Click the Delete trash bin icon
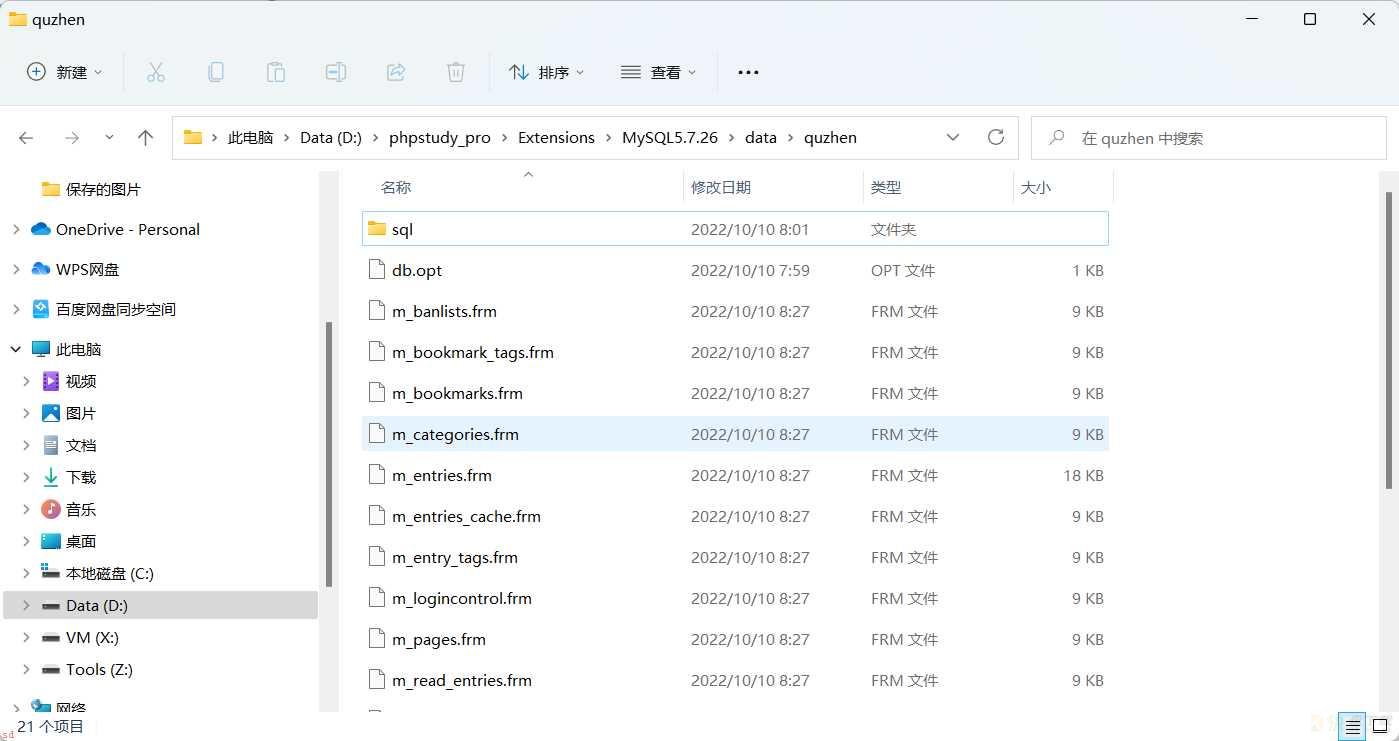This screenshot has width=1399, height=741. [456, 72]
